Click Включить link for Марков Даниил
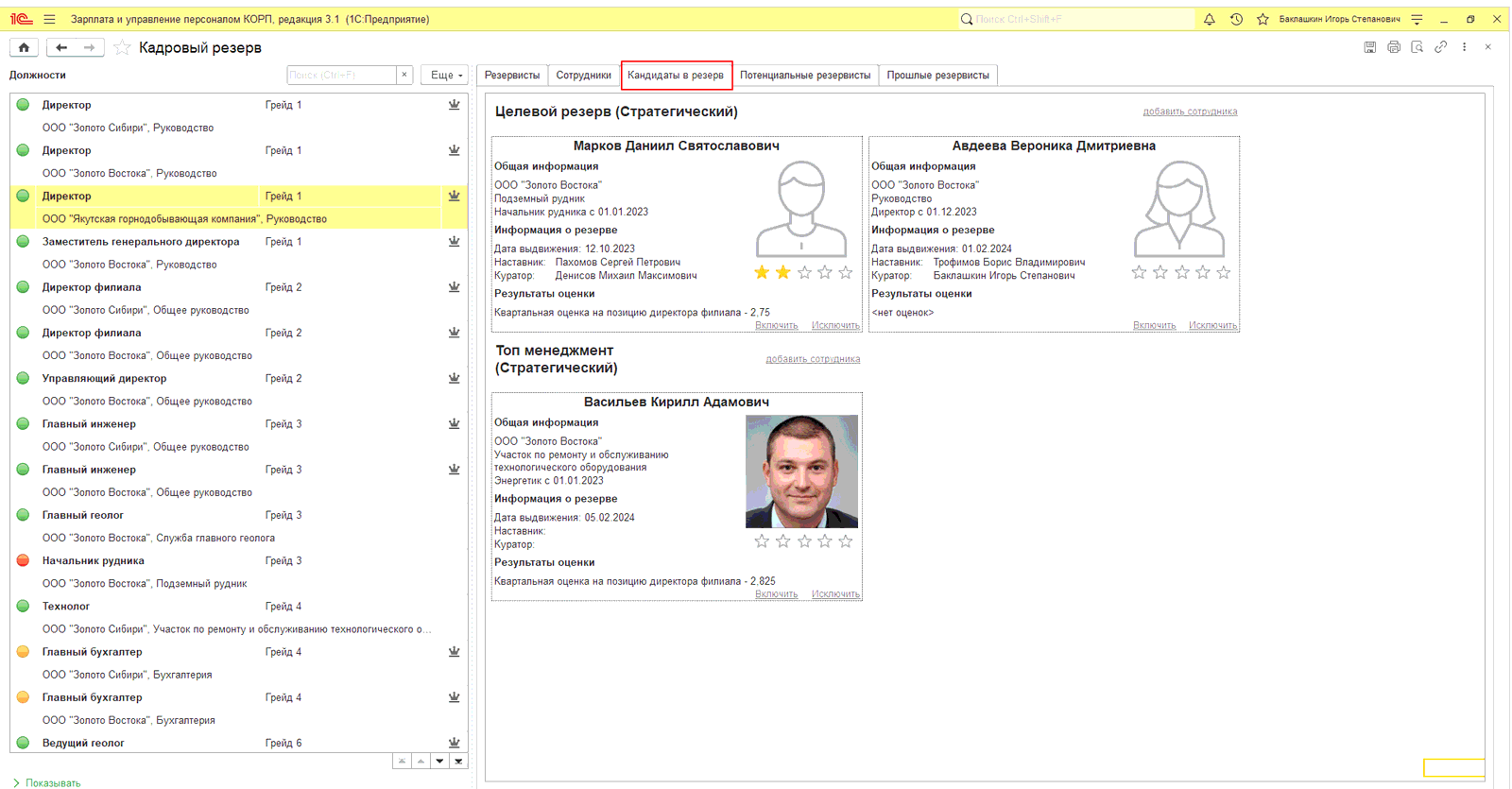Viewport: 1512px width, 789px height. [x=776, y=326]
